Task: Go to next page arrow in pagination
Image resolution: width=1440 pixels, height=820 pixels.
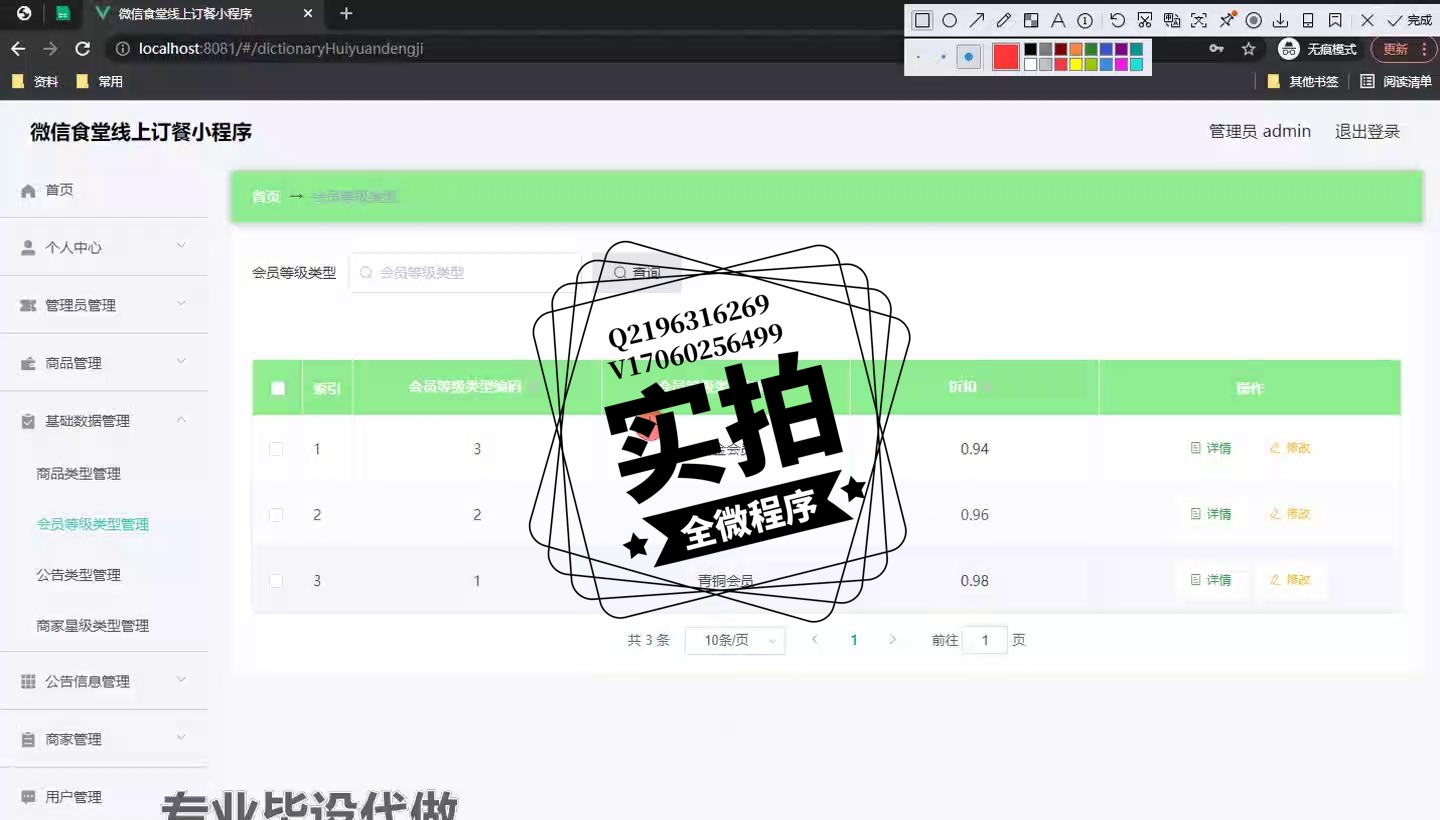Action: tap(893, 640)
